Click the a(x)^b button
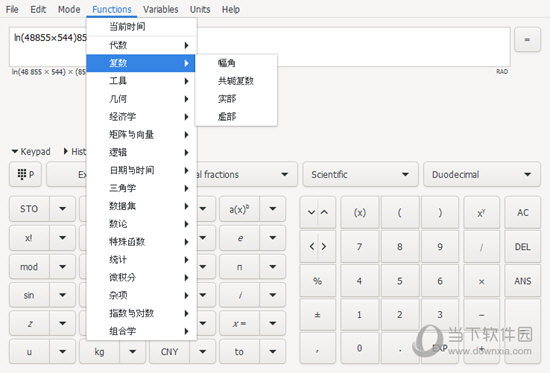 coord(239,209)
